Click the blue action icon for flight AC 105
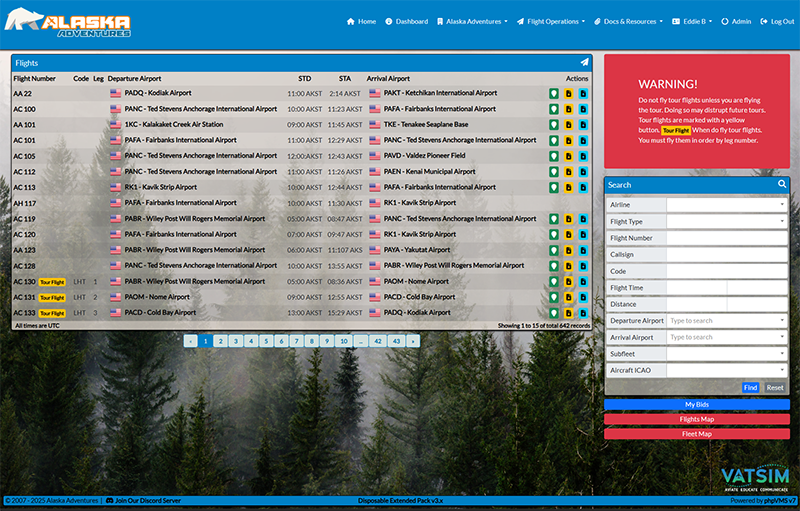This screenshot has width=800, height=511. [583, 156]
